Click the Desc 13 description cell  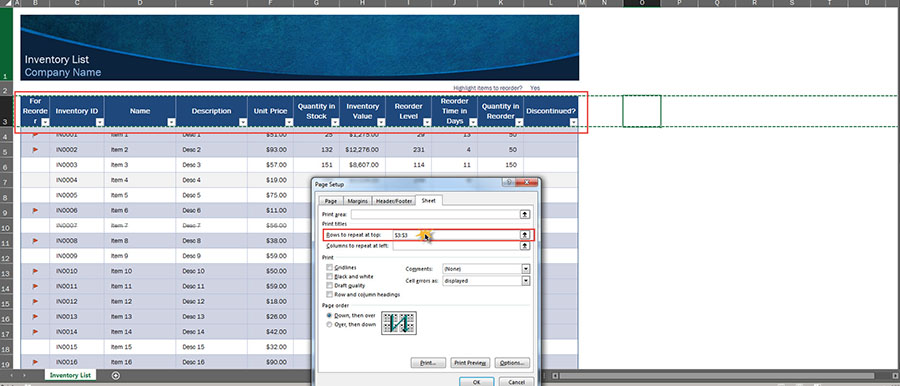212,316
